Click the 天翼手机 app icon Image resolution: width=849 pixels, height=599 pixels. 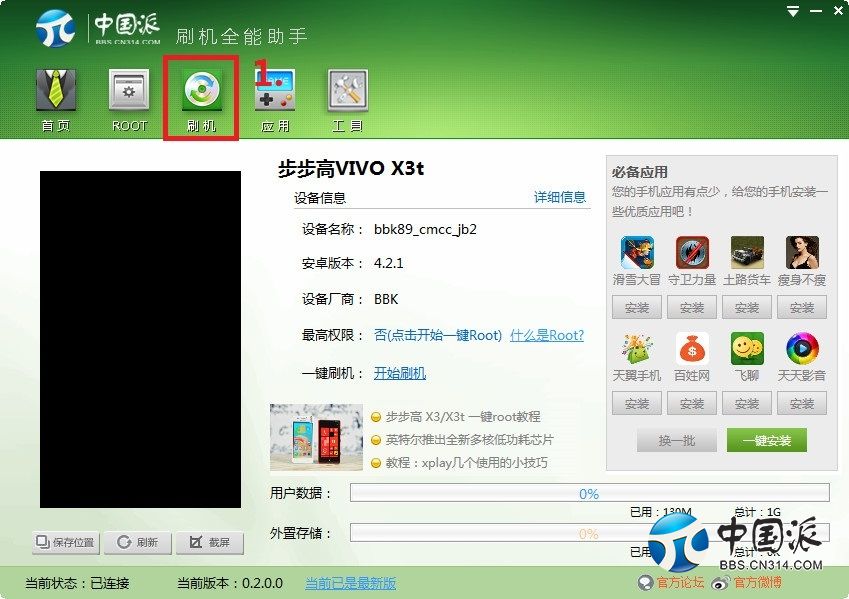637,348
